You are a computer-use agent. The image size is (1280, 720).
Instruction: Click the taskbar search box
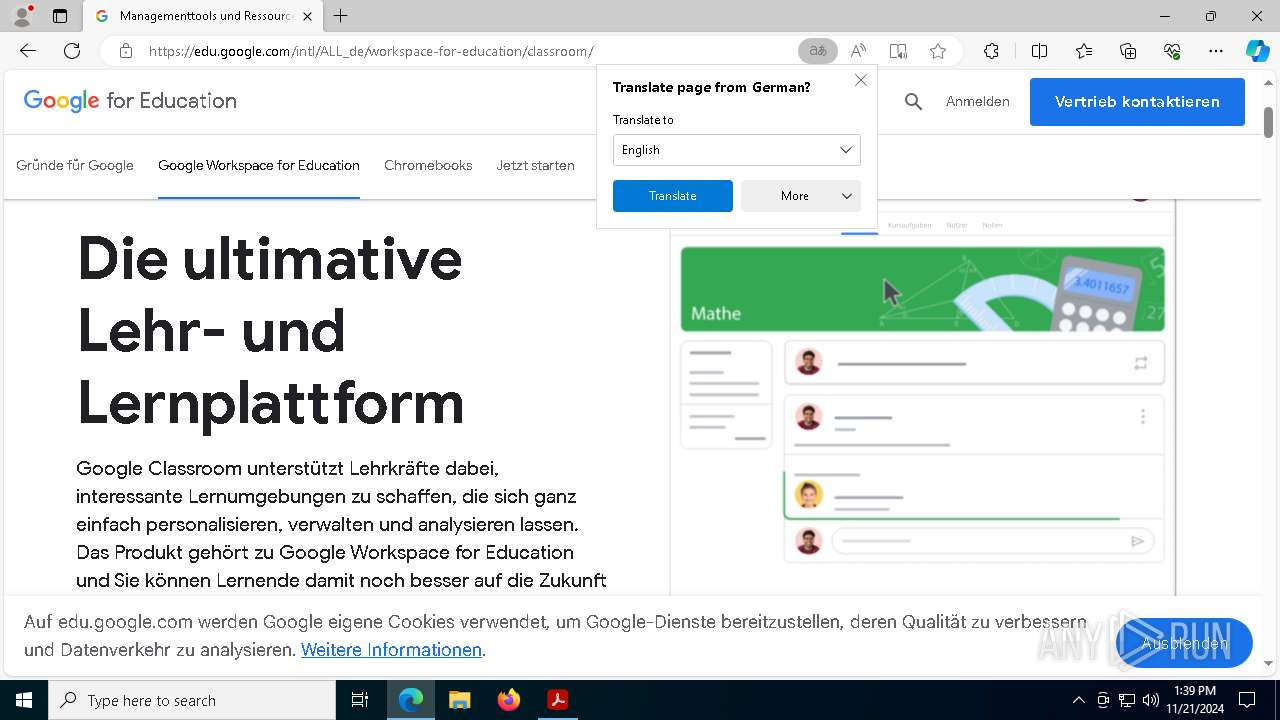click(x=192, y=700)
